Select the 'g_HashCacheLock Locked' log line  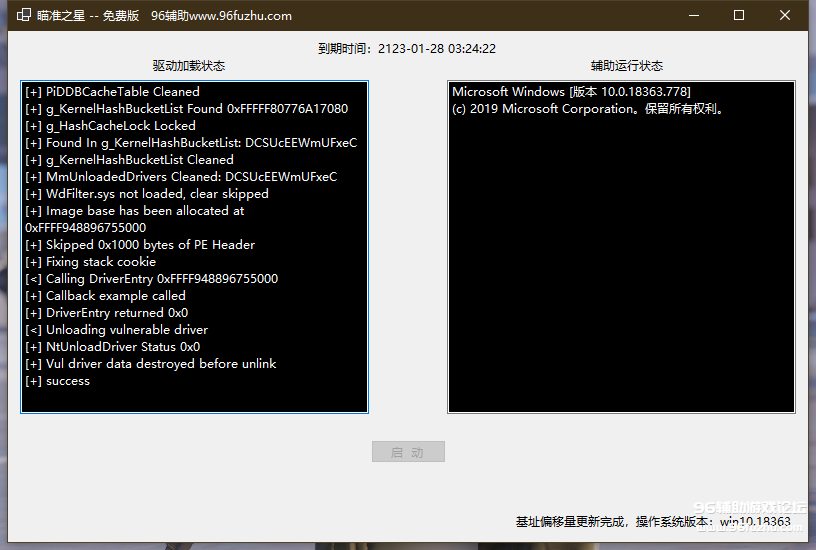tap(110, 126)
